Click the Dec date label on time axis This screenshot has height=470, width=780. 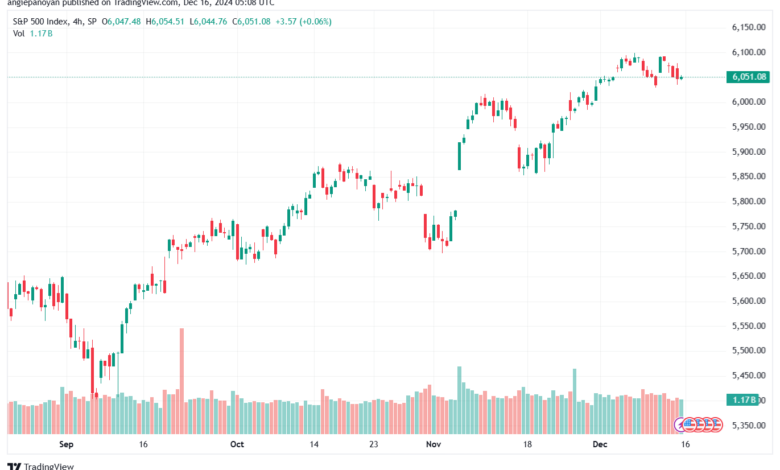[600, 444]
